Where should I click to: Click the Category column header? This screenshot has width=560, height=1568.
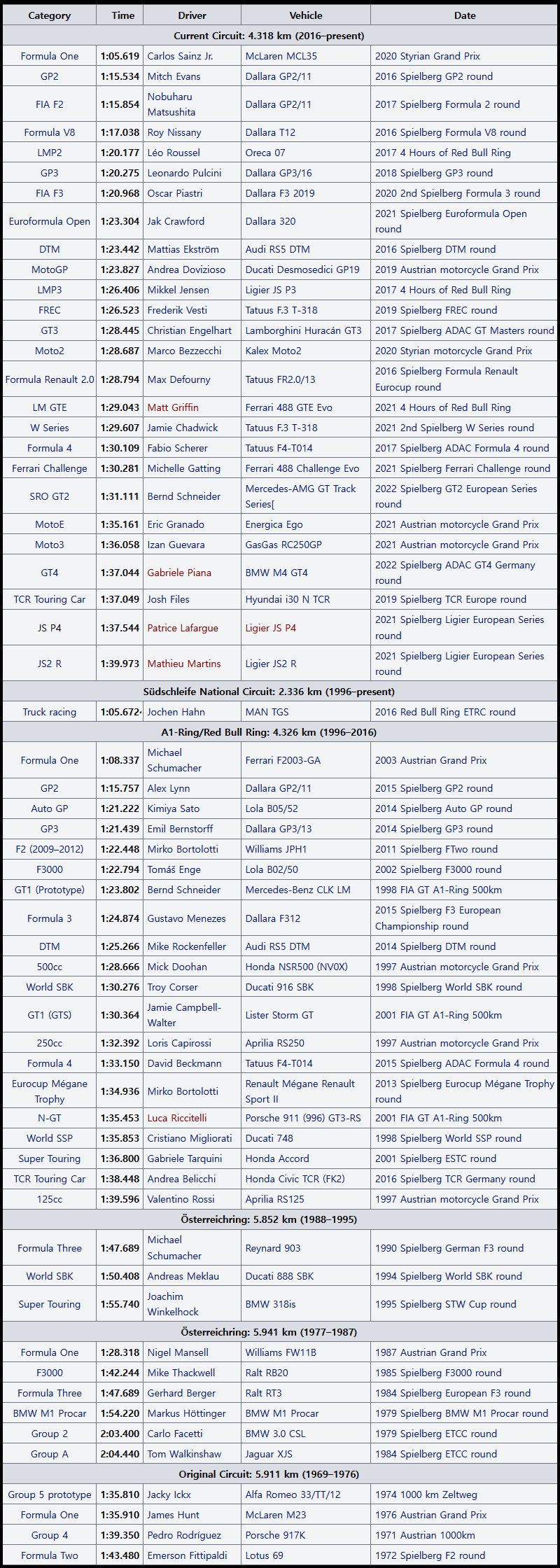[49, 15]
